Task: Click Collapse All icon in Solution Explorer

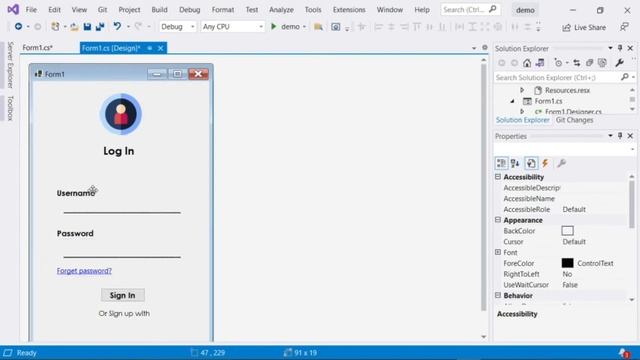Action: tap(589, 63)
